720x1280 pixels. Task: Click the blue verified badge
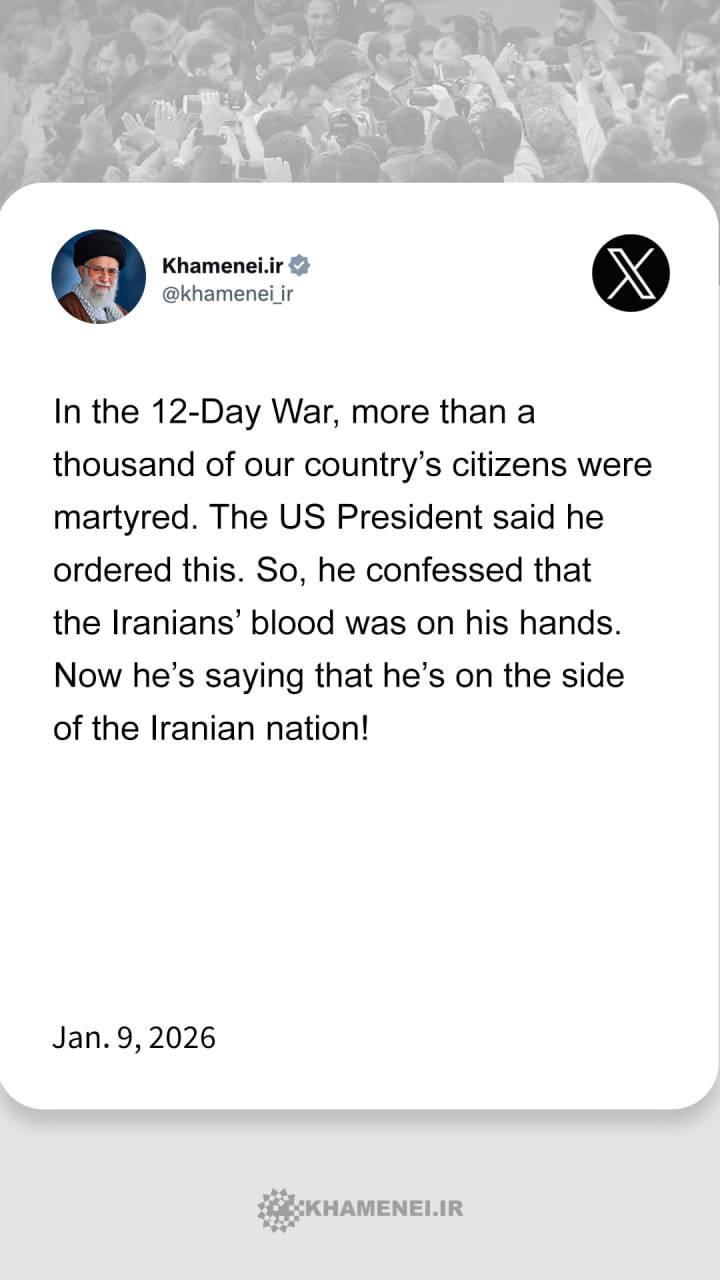click(300, 266)
